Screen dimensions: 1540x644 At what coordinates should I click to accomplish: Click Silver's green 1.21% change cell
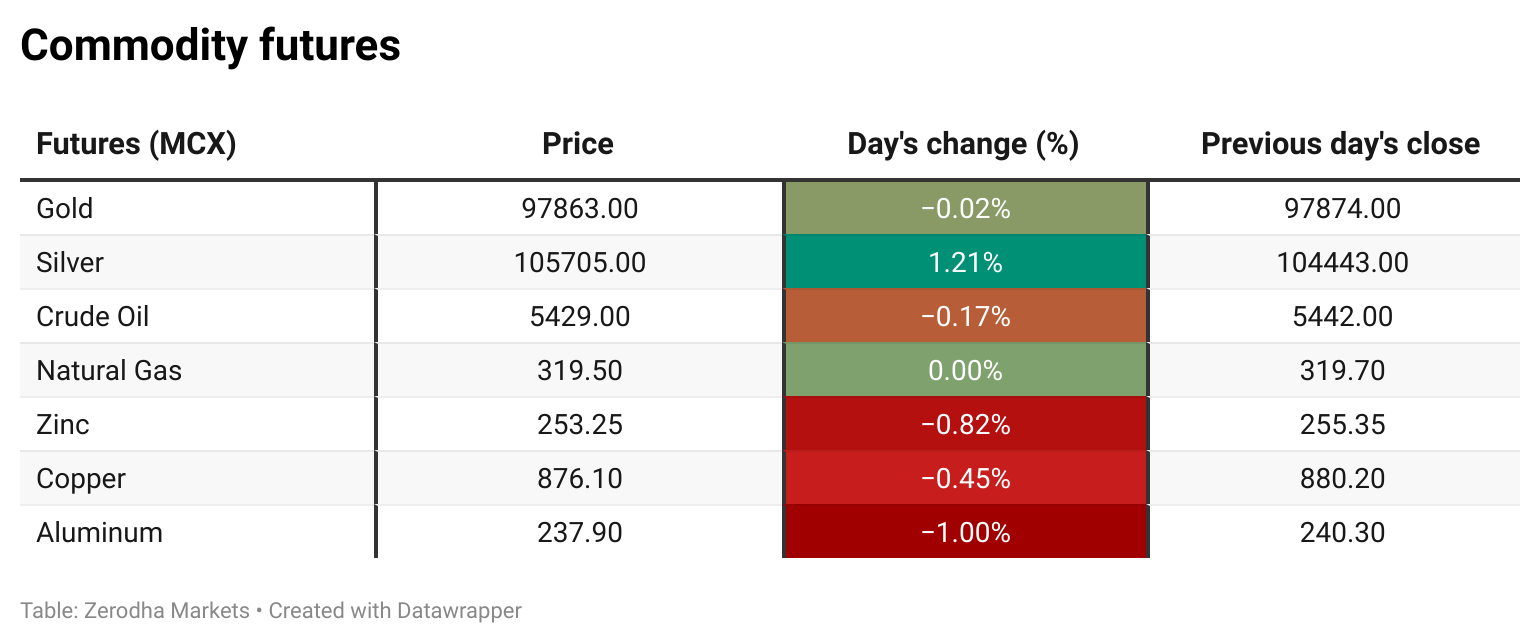coord(965,262)
